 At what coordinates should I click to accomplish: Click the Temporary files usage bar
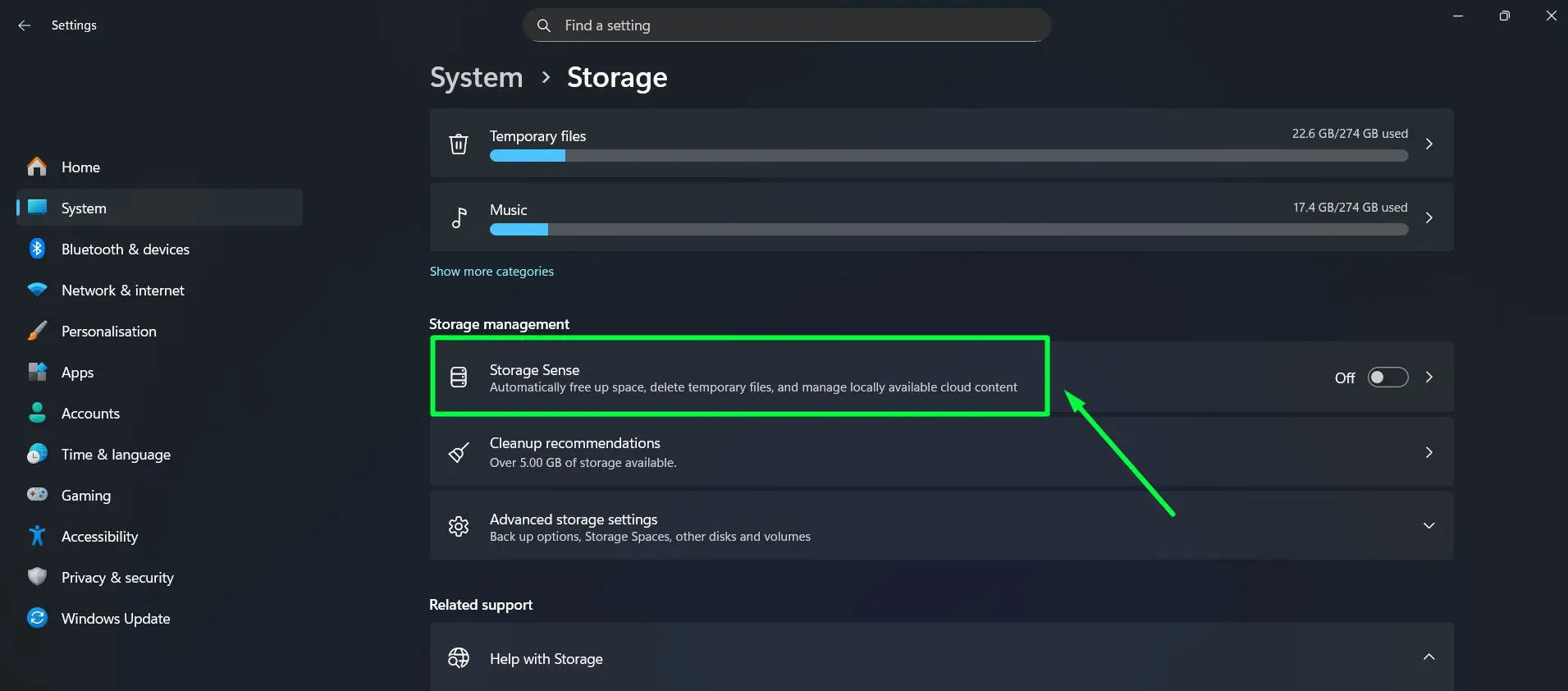pos(949,156)
